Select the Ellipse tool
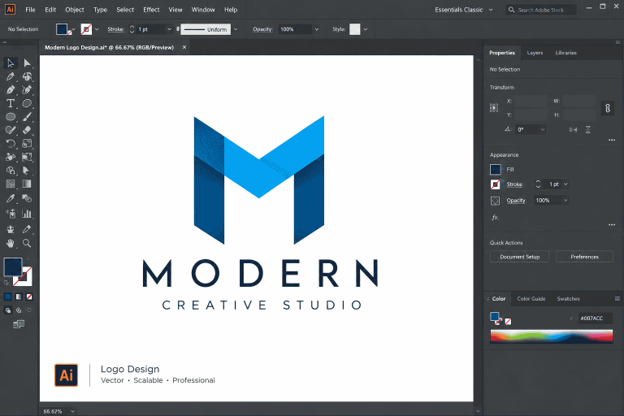The height and width of the screenshot is (416, 624). tap(10, 117)
